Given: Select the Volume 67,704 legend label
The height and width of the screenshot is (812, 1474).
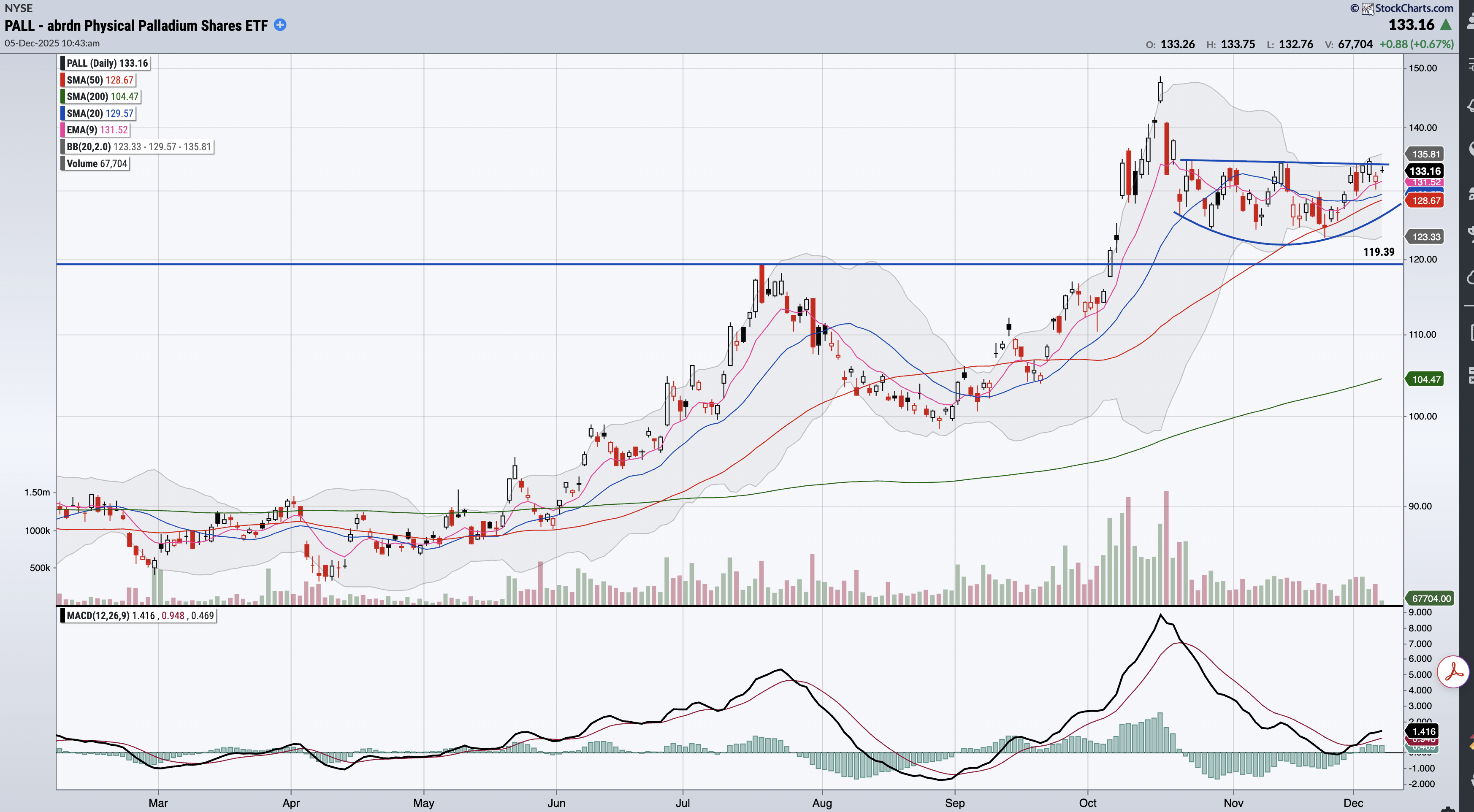Looking at the screenshot, I should tap(96, 164).
